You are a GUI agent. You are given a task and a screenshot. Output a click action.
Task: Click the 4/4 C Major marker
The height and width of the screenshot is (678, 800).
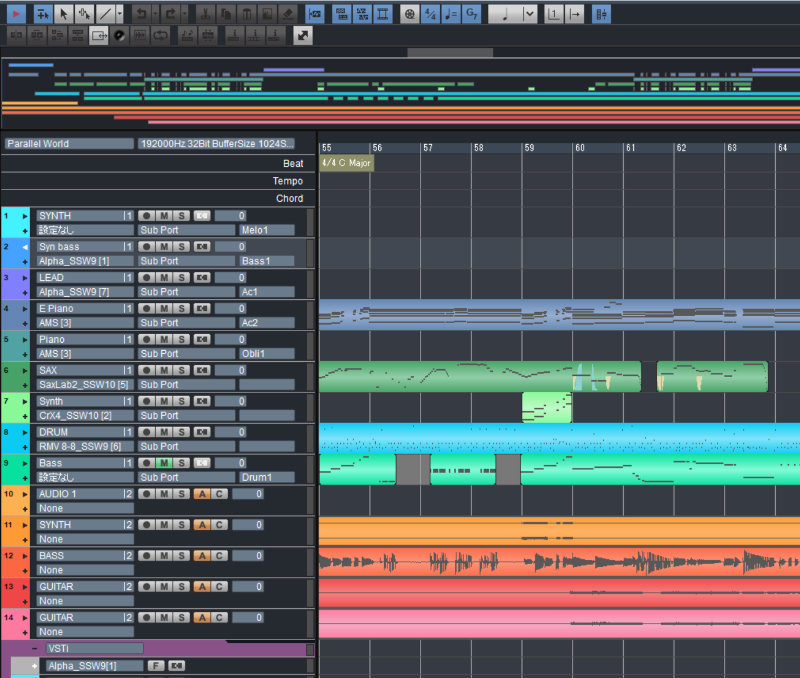346,163
